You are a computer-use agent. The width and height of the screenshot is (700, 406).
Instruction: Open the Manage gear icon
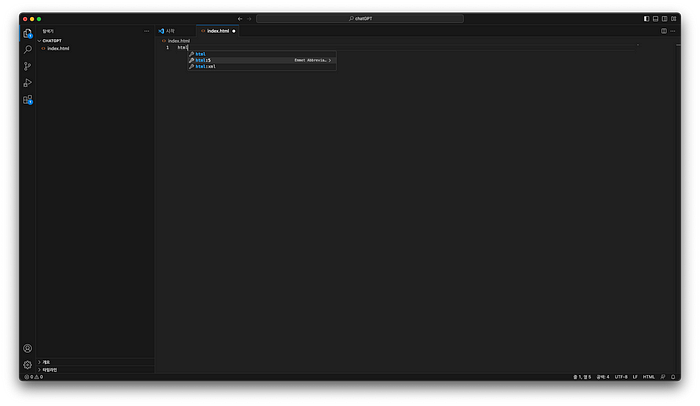[28, 365]
